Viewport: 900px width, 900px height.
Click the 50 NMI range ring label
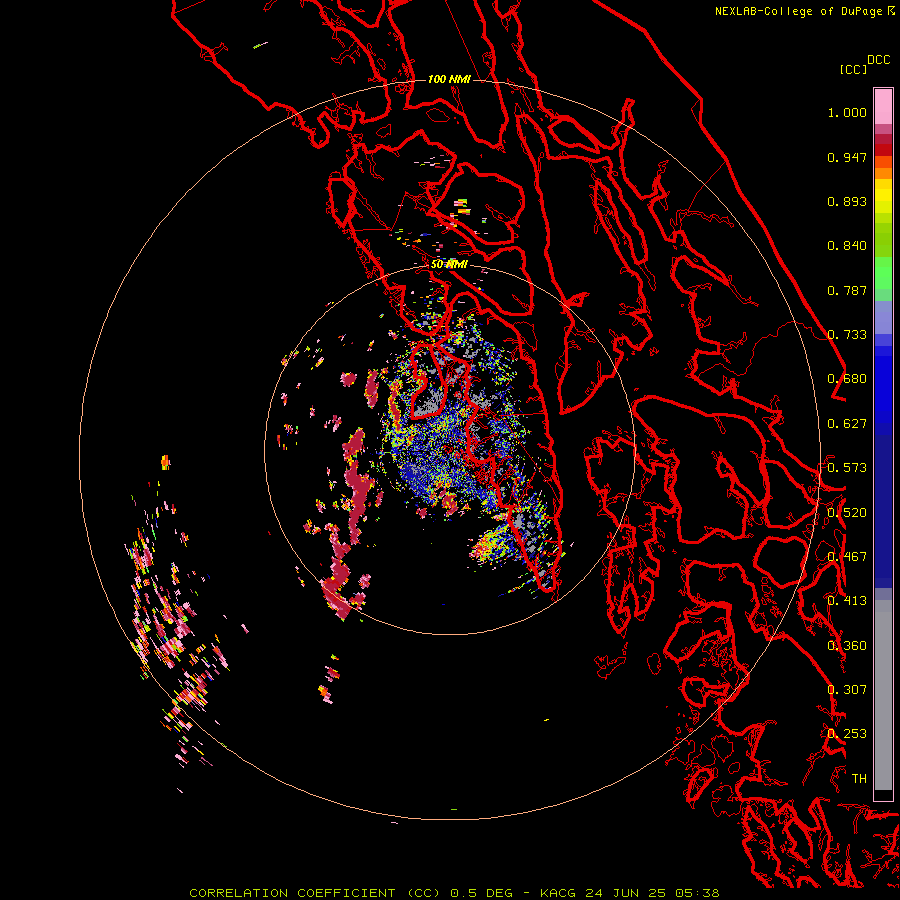click(x=449, y=265)
